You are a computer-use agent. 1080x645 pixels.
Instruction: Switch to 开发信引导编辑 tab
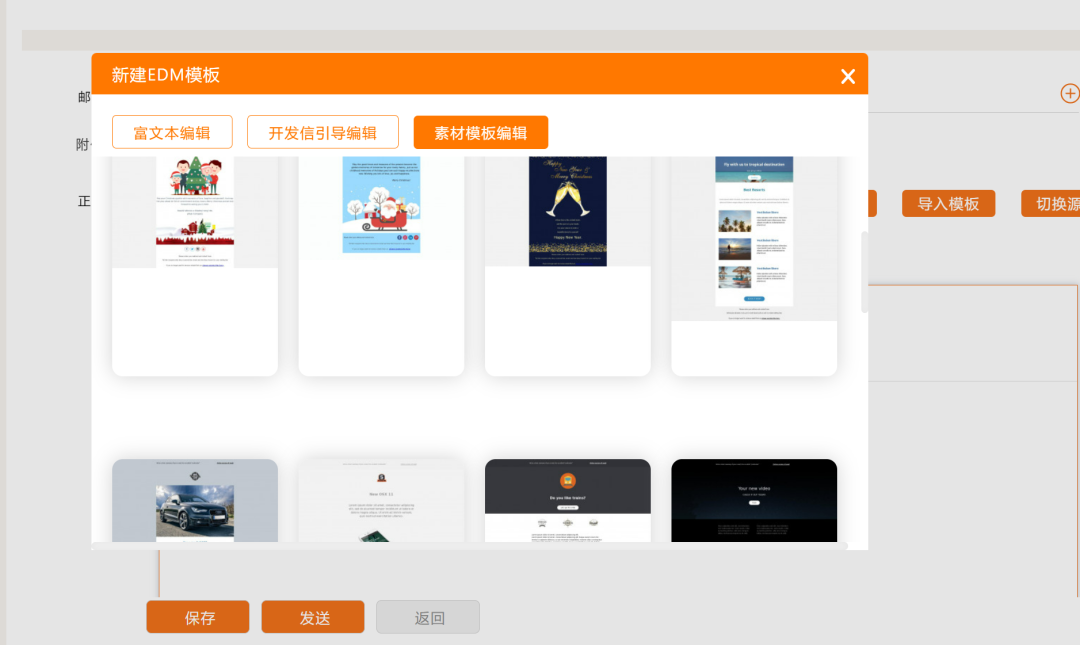[322, 132]
